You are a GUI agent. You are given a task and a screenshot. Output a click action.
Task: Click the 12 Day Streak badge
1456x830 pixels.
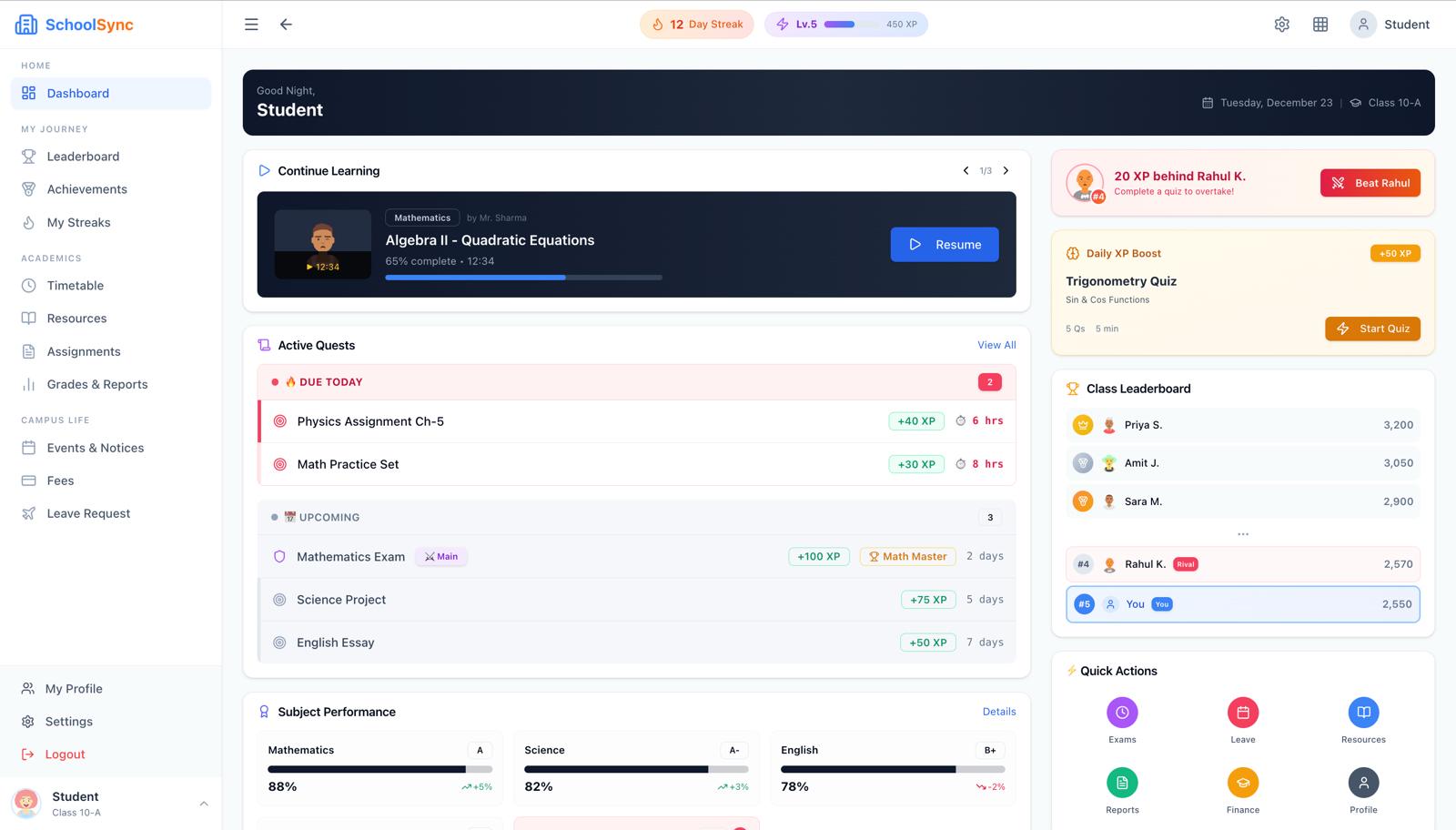[x=696, y=24]
